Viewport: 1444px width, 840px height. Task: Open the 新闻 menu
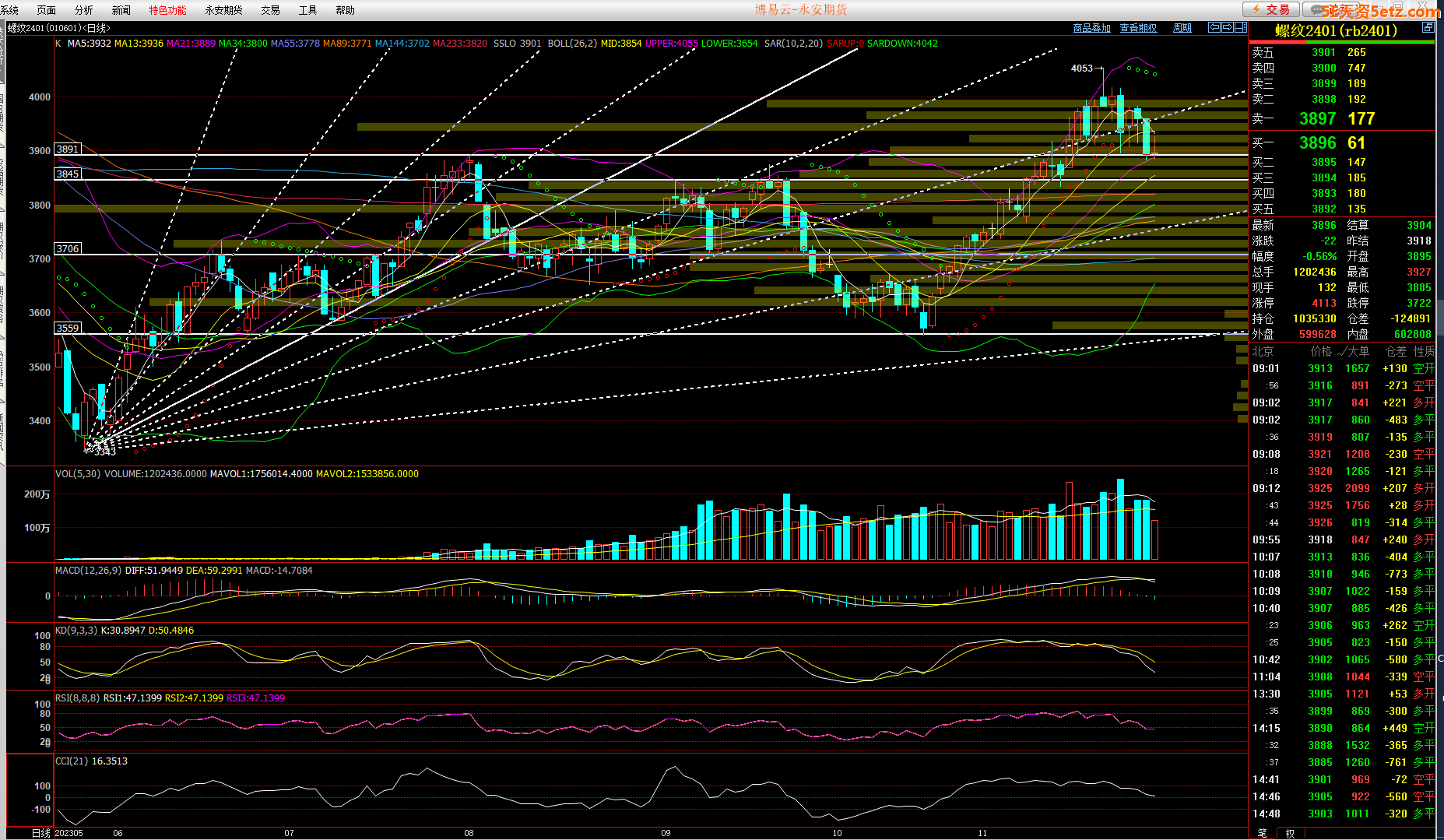[x=121, y=10]
